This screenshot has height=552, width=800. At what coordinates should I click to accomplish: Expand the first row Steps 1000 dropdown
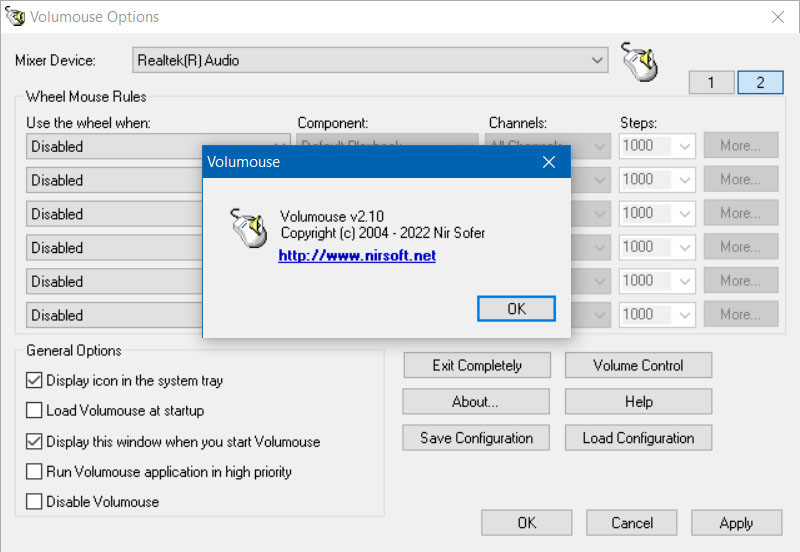tap(684, 146)
